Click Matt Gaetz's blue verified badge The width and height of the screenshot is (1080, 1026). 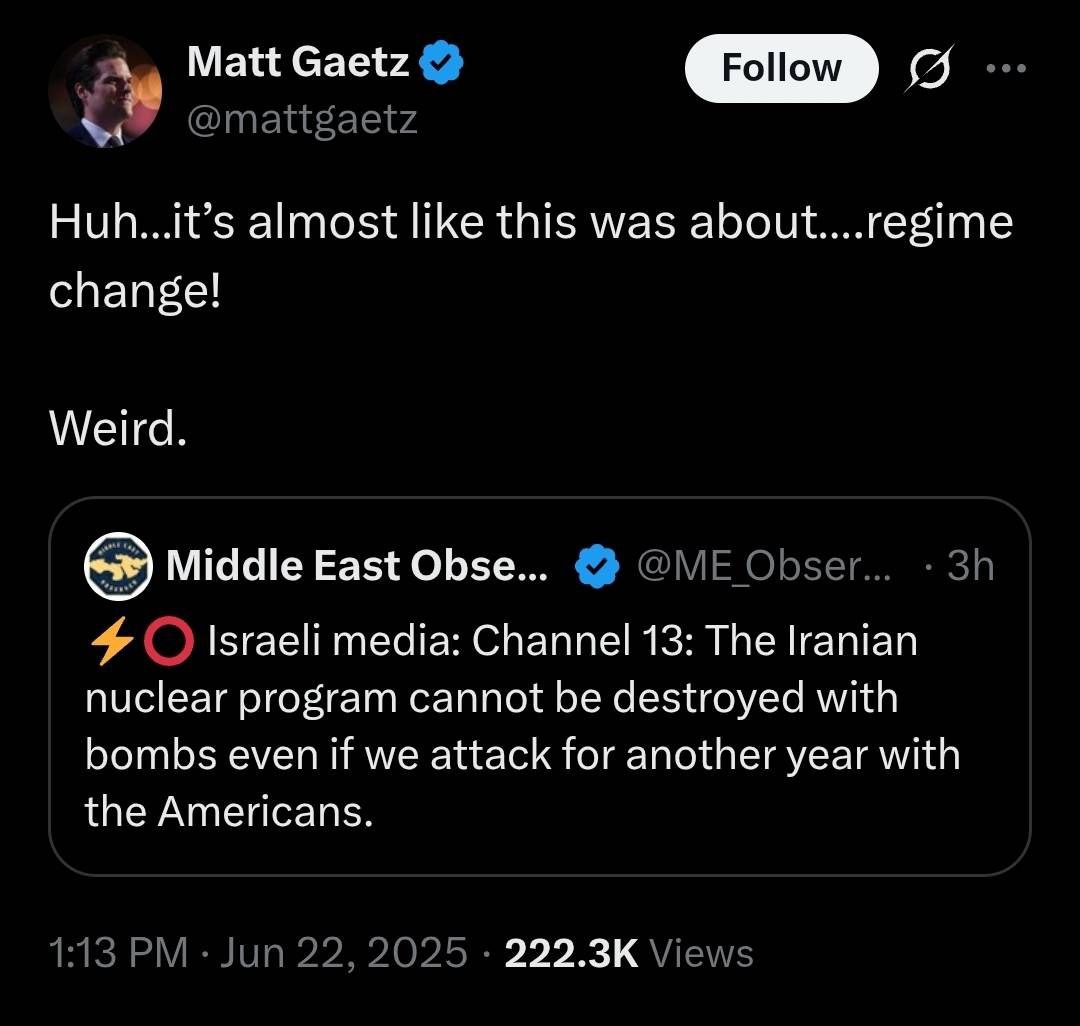coord(441,64)
